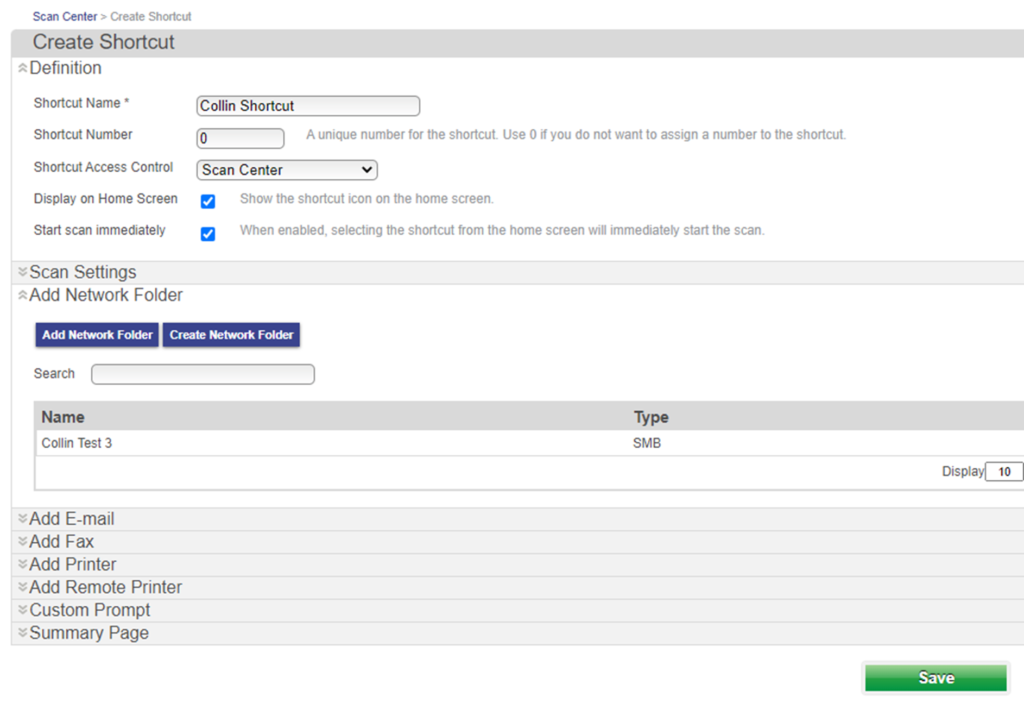The height and width of the screenshot is (703, 1024).
Task: Collapse the Add Network Folder section chevron
Action: (22, 296)
